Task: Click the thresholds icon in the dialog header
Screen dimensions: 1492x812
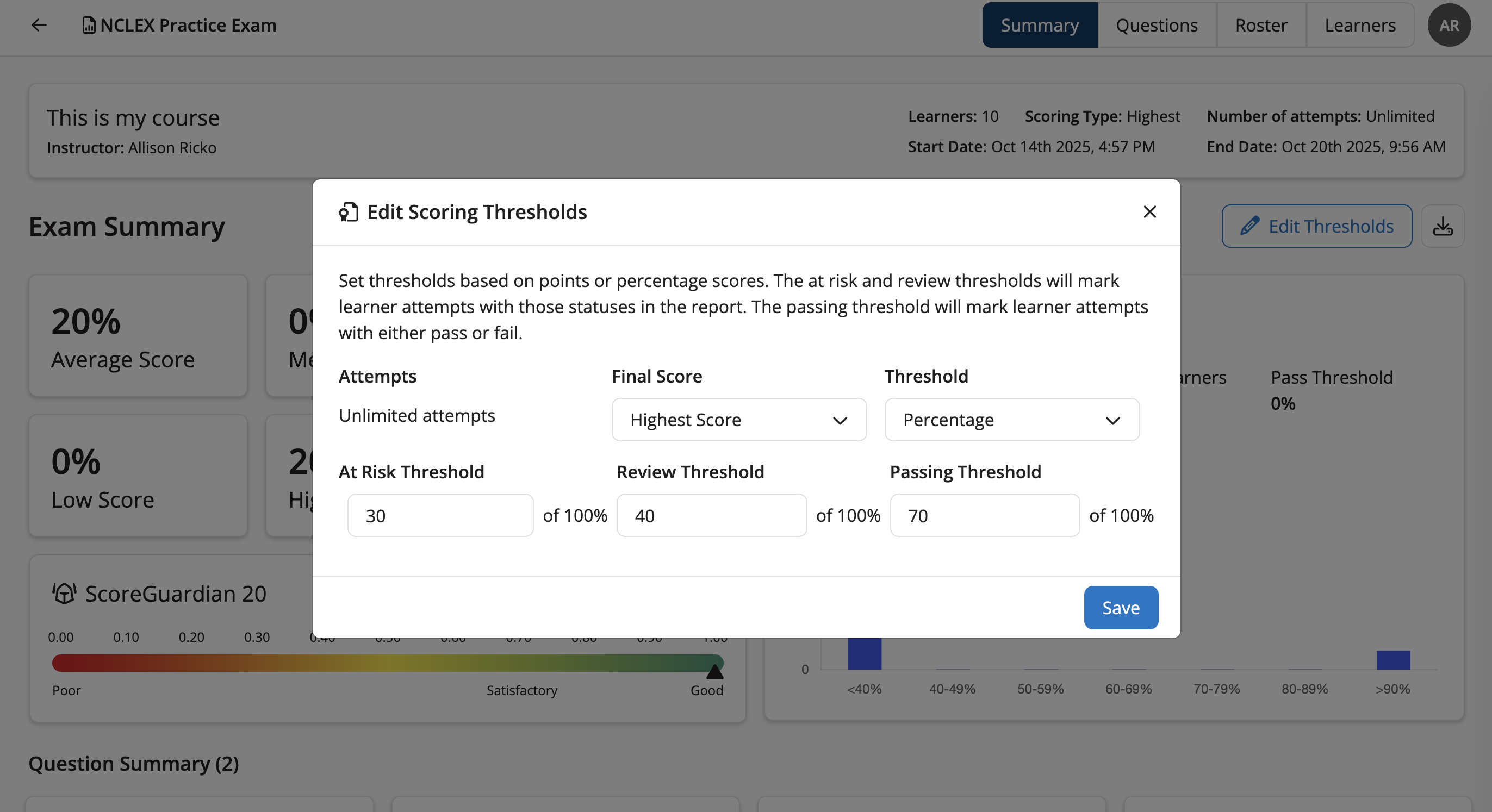Action: pyautogui.click(x=348, y=212)
